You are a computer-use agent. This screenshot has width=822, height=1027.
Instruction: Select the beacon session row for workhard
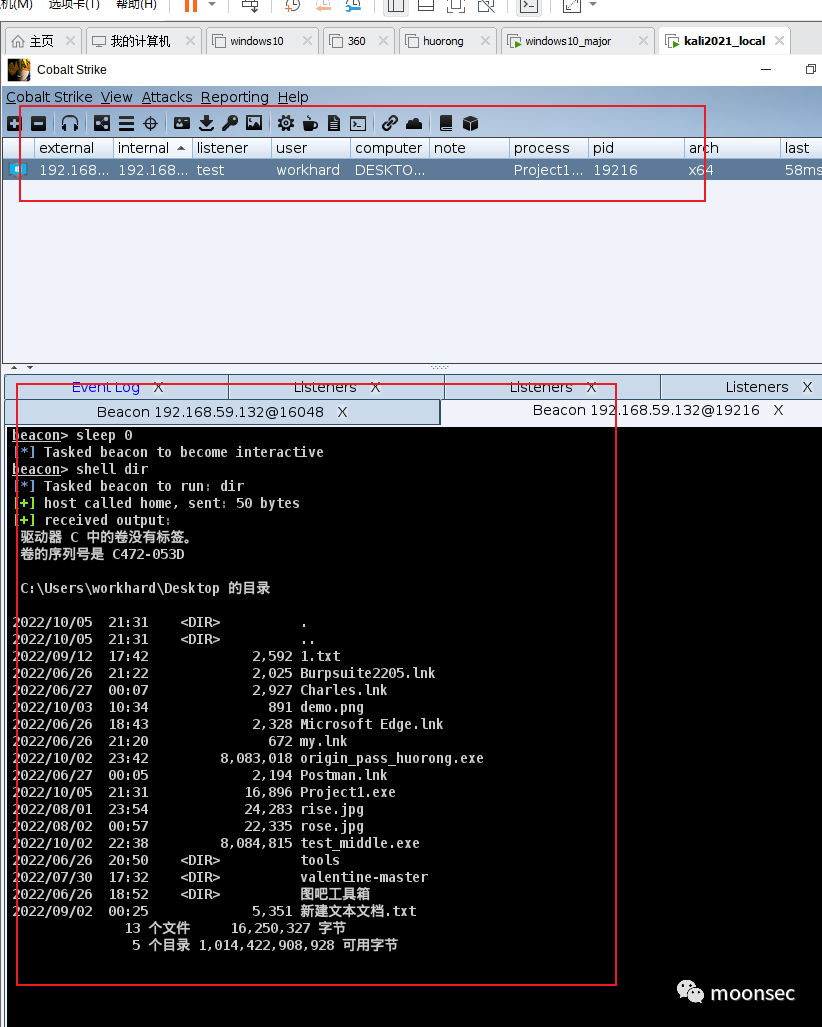(x=413, y=170)
